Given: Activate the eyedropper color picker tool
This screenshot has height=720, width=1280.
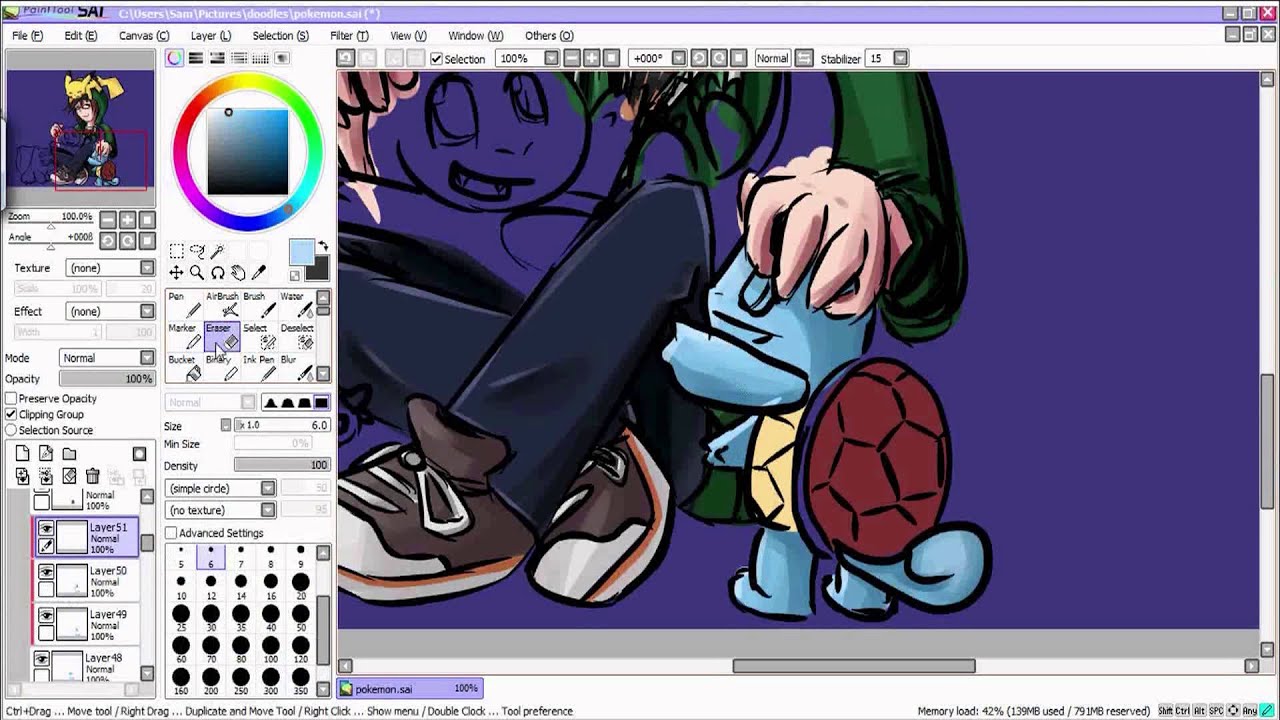Looking at the screenshot, I should click(259, 272).
